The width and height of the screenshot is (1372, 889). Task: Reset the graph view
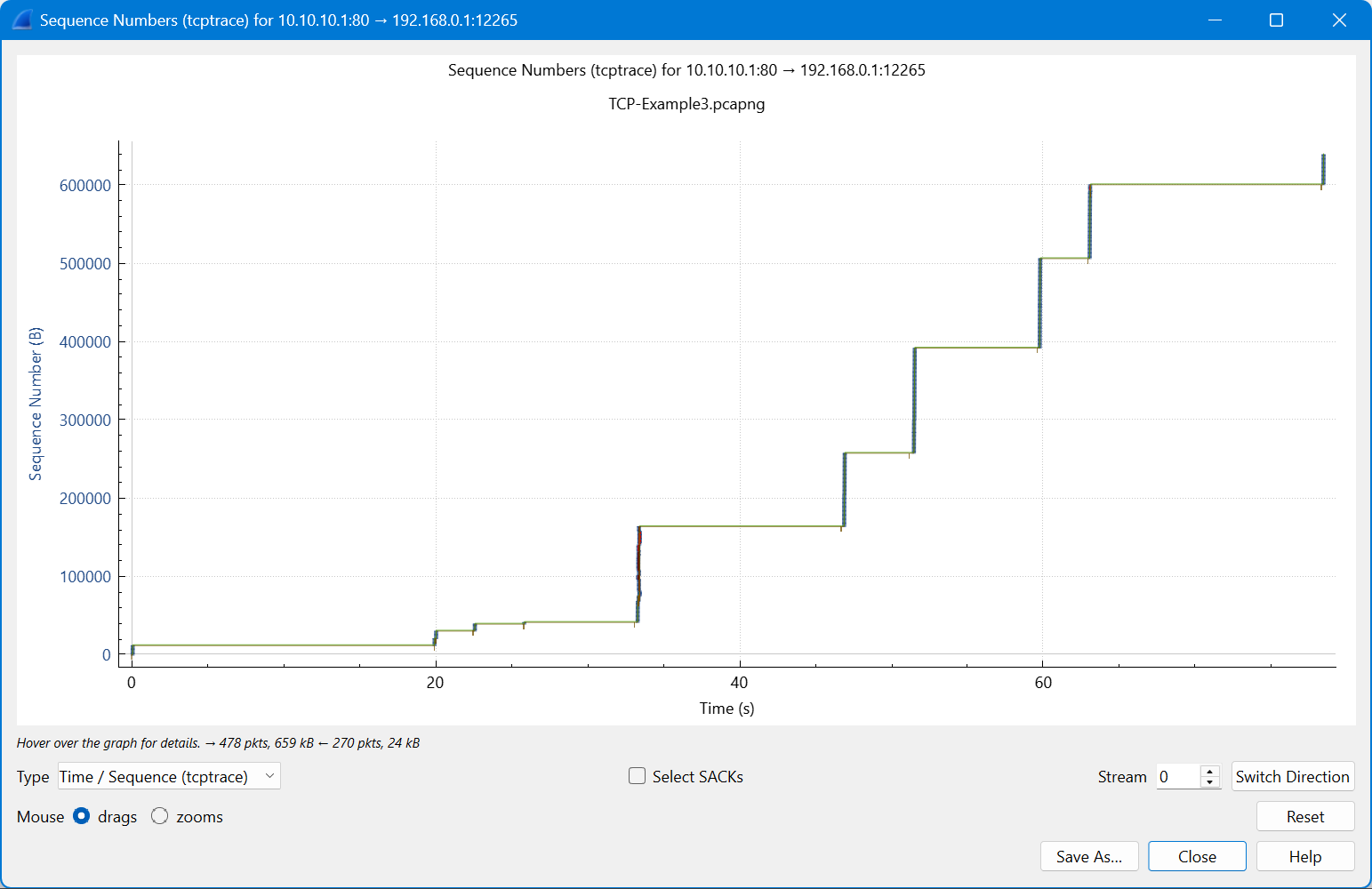point(1304,816)
